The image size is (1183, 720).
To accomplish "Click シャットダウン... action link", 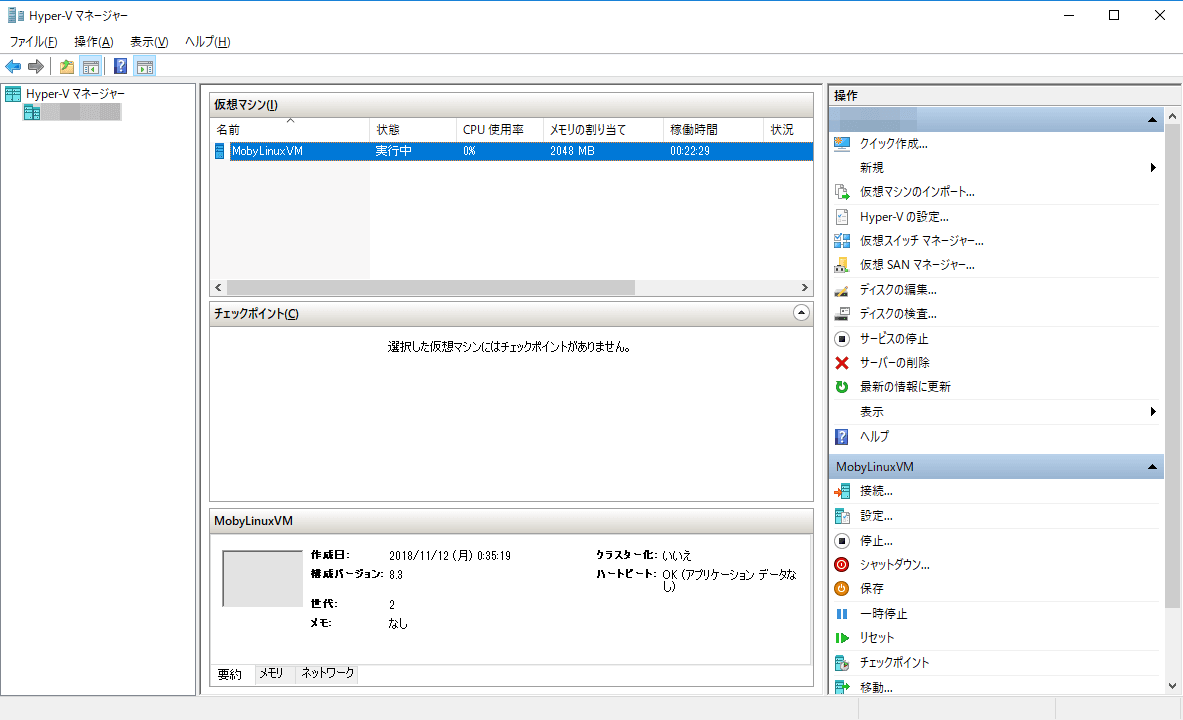I will click(895, 565).
